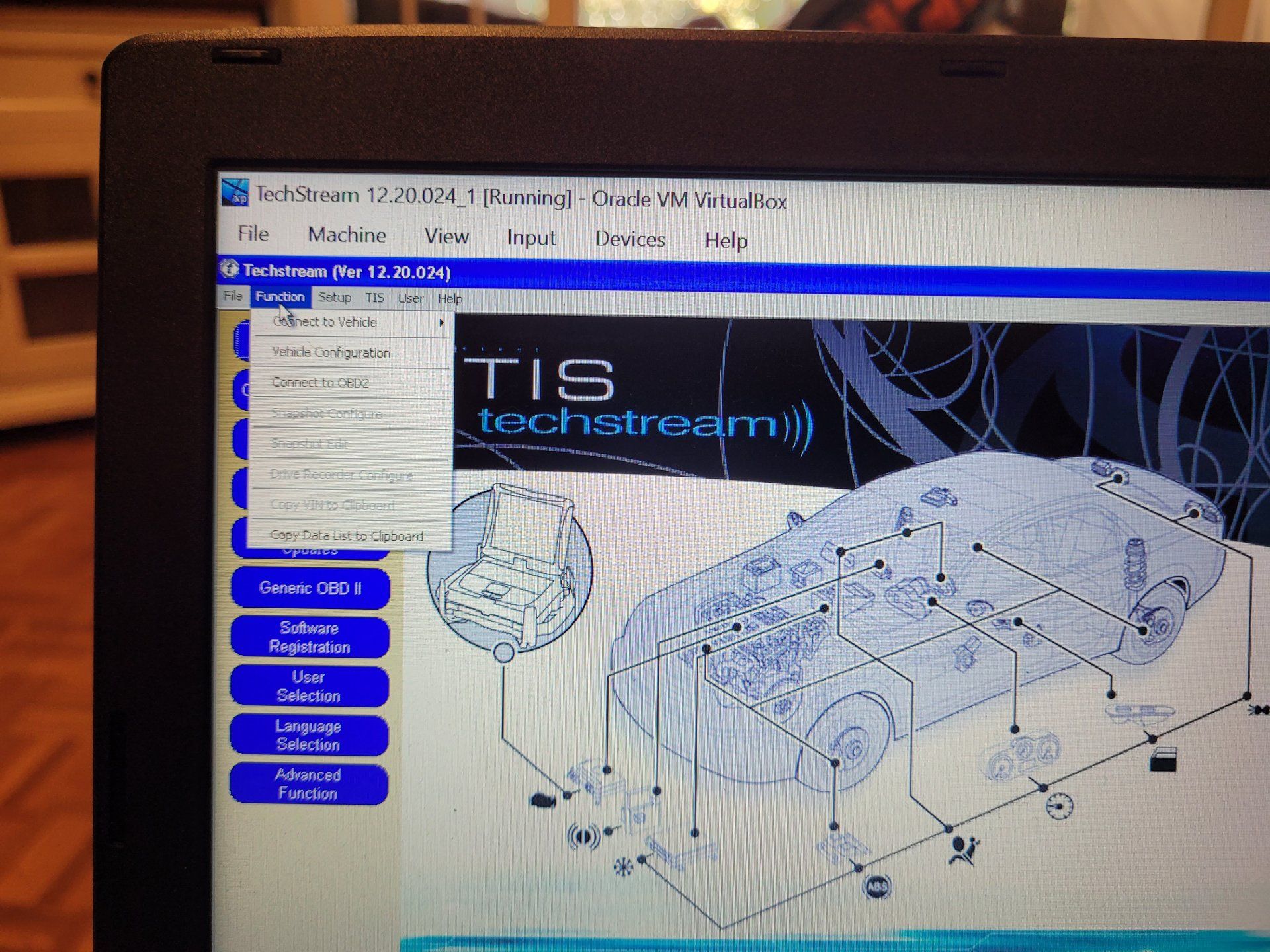
Task: Open the TIS menu
Action: [x=374, y=298]
